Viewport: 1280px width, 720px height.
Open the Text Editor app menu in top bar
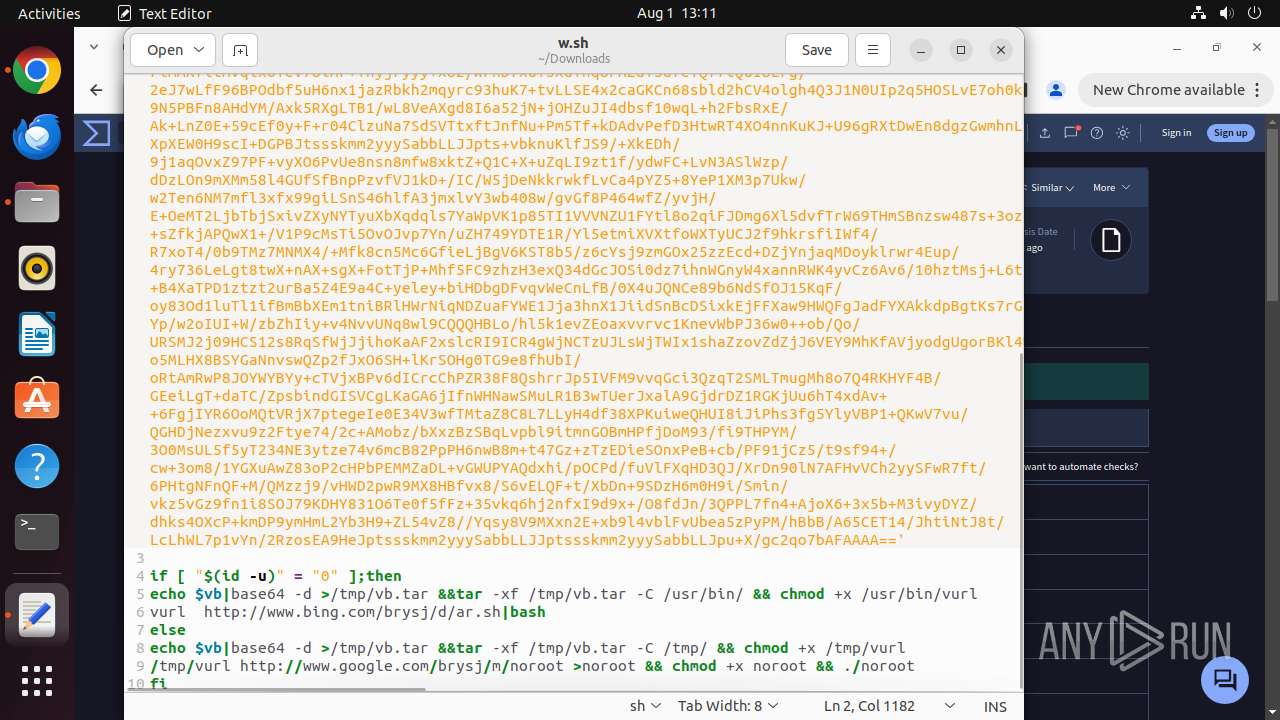[164, 13]
